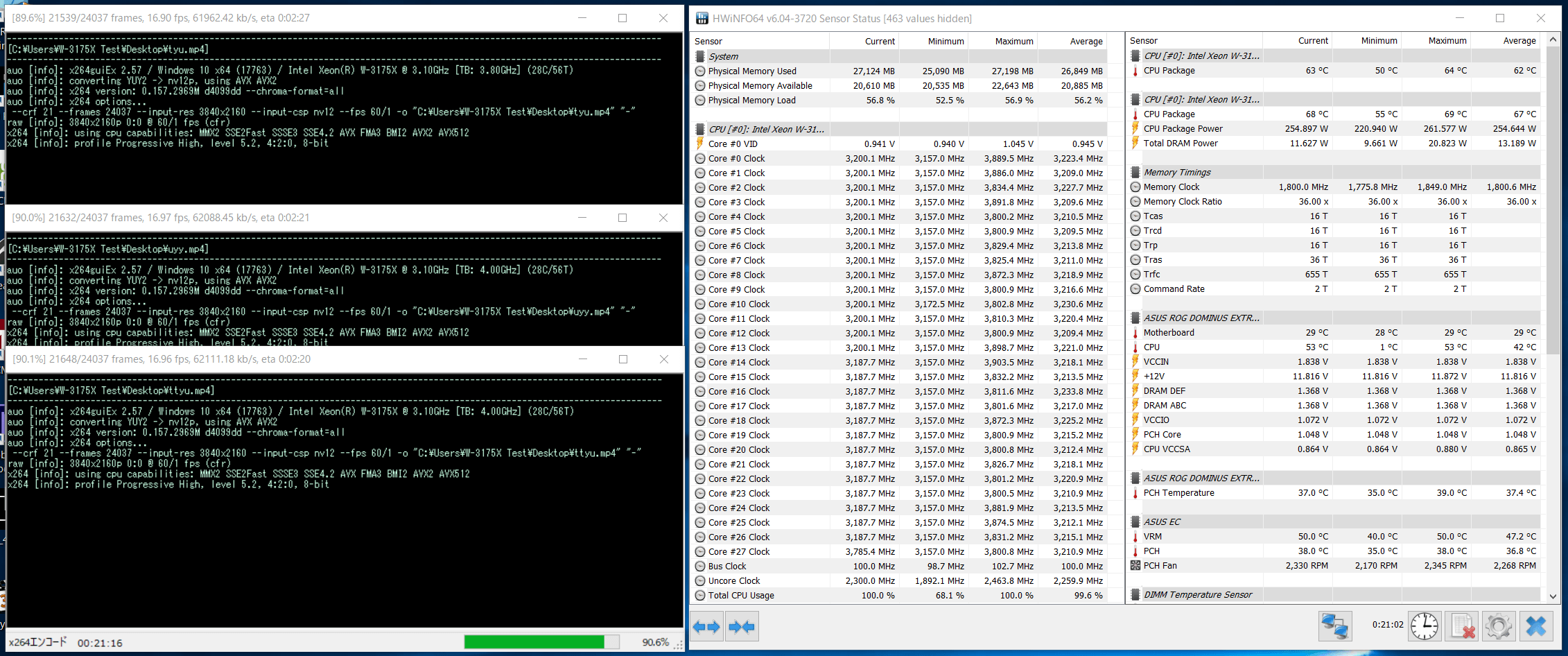This screenshot has height=656, width=1568.
Task: Click the logging sheet icon with red X
Action: (1462, 626)
